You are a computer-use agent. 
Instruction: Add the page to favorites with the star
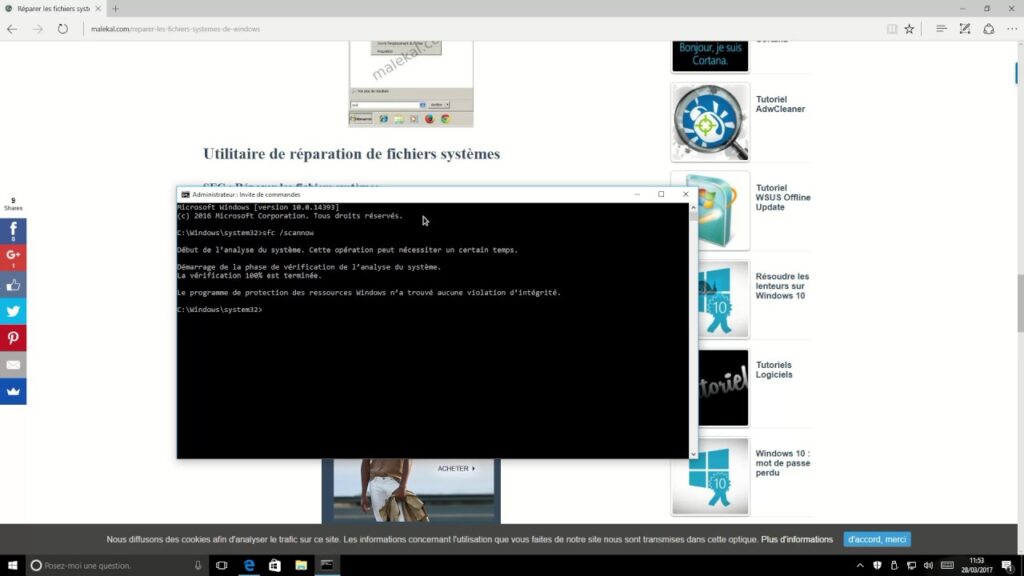(x=909, y=29)
